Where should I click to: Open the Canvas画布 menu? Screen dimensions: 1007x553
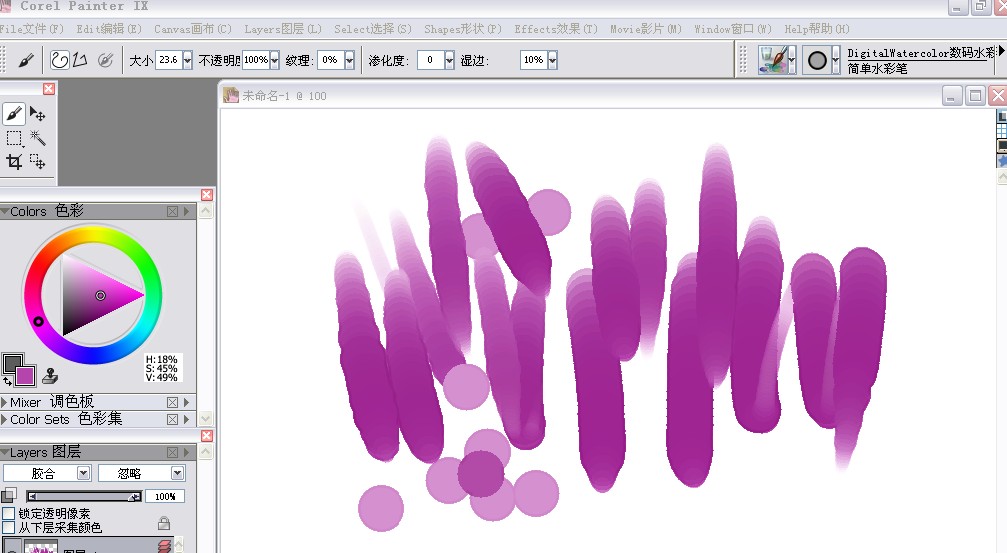[193, 29]
